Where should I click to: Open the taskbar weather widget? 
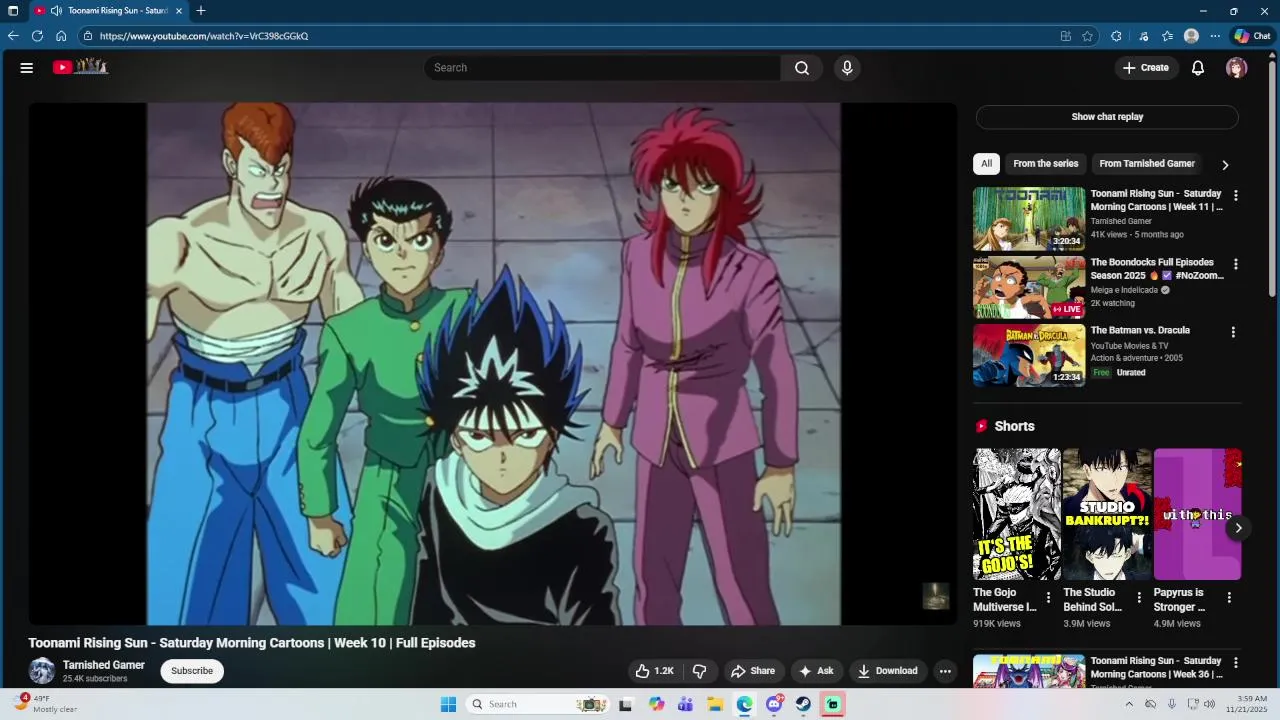coord(45,704)
